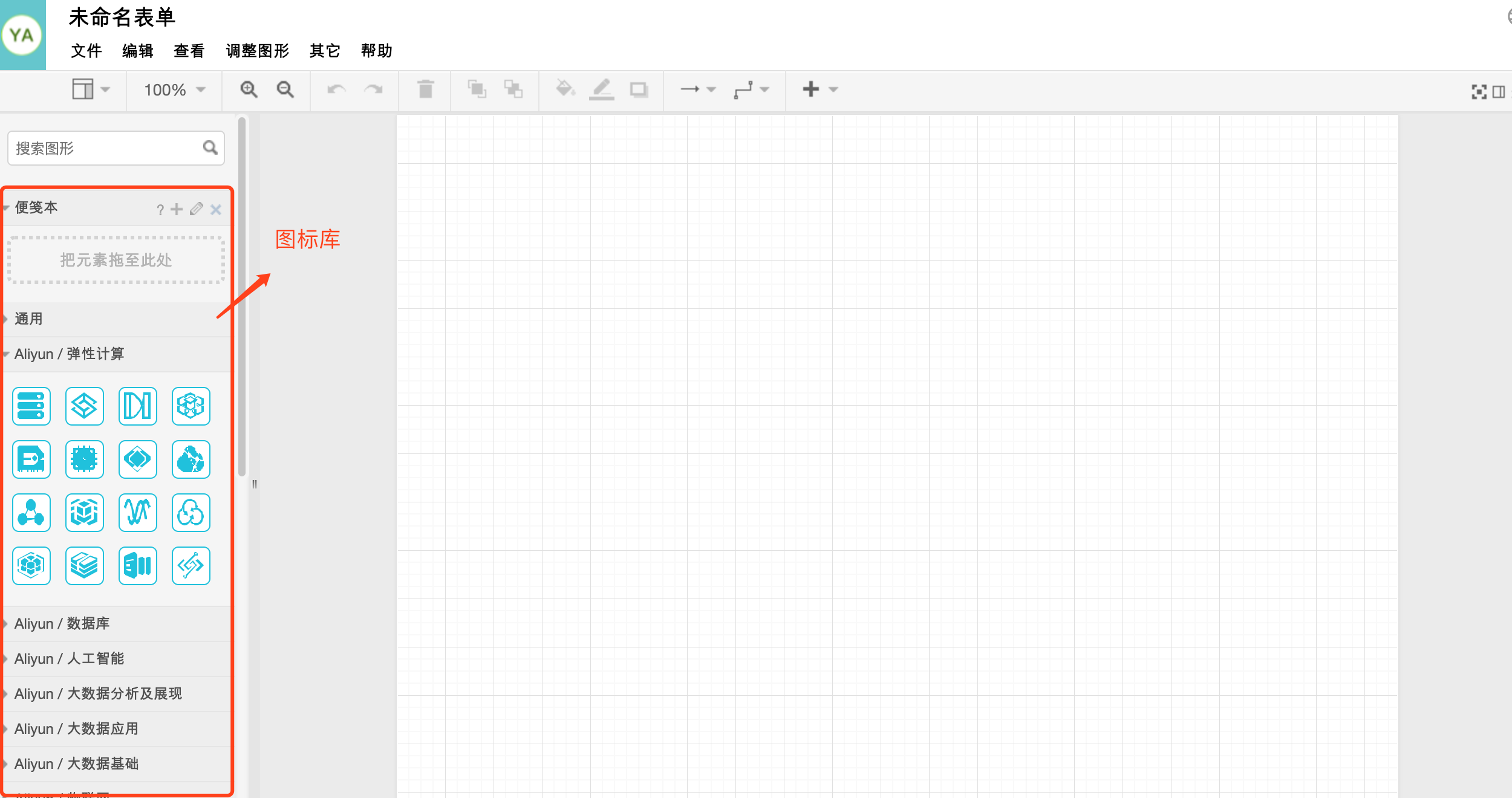
Task: Click the line color pencil icon
Action: pyautogui.click(x=602, y=89)
